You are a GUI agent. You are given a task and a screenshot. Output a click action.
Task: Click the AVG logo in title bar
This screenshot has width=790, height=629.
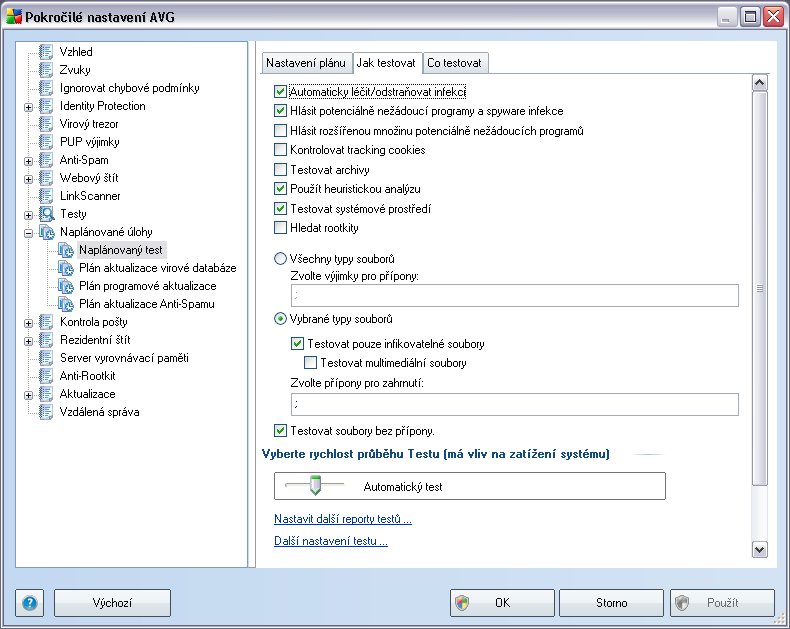pos(14,17)
